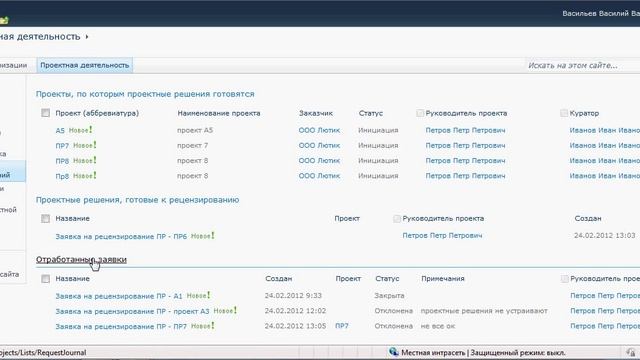Screen dimensions: 640x360
Task: Click the note не все ок
Action: [438, 326]
